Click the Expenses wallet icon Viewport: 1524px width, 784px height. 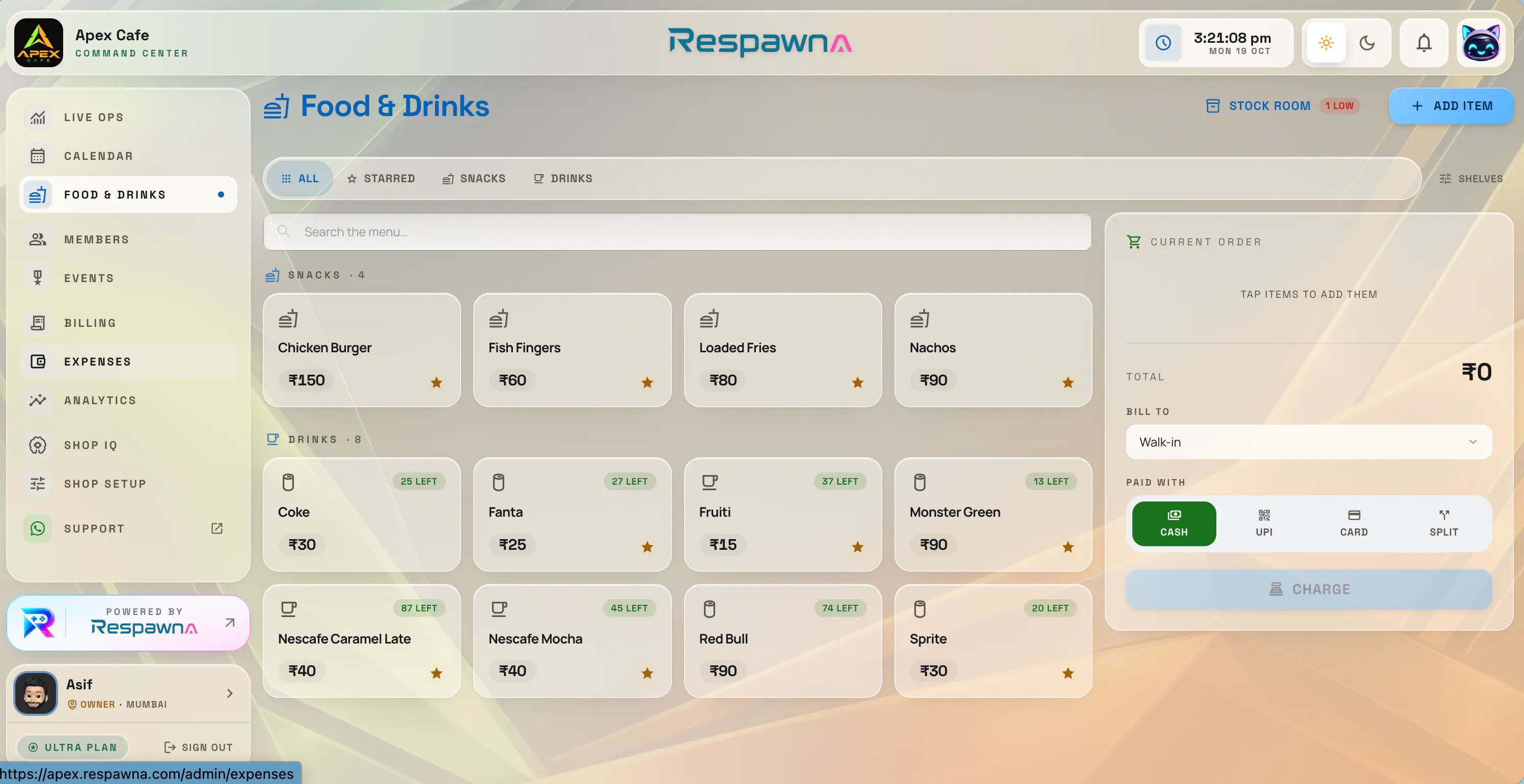point(38,361)
